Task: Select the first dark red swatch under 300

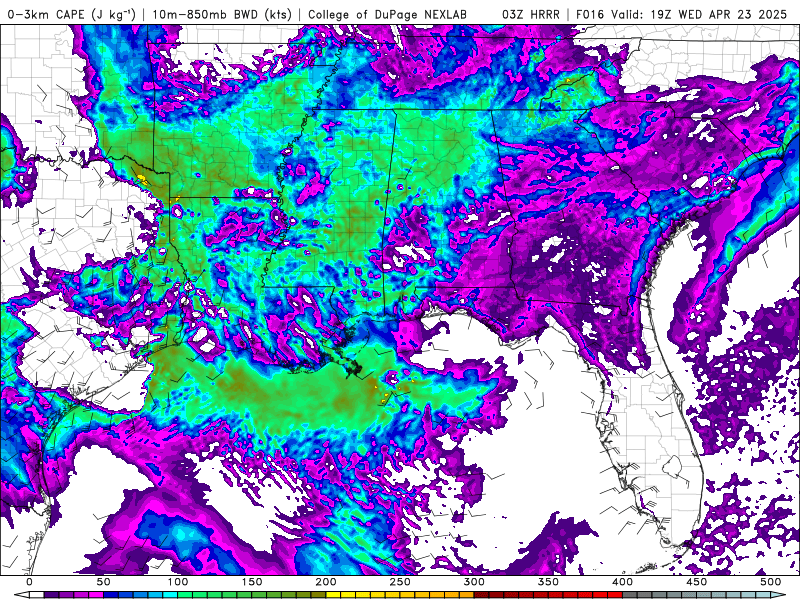Action: point(481,594)
